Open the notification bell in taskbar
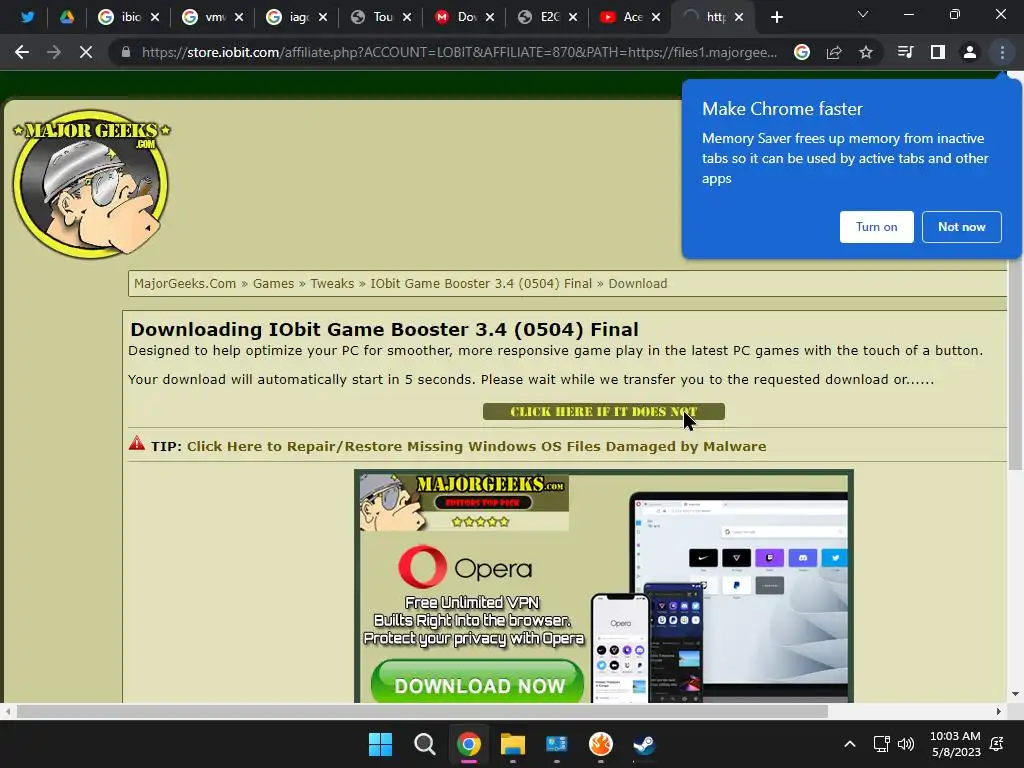Image resolution: width=1024 pixels, height=768 pixels. tap(997, 744)
